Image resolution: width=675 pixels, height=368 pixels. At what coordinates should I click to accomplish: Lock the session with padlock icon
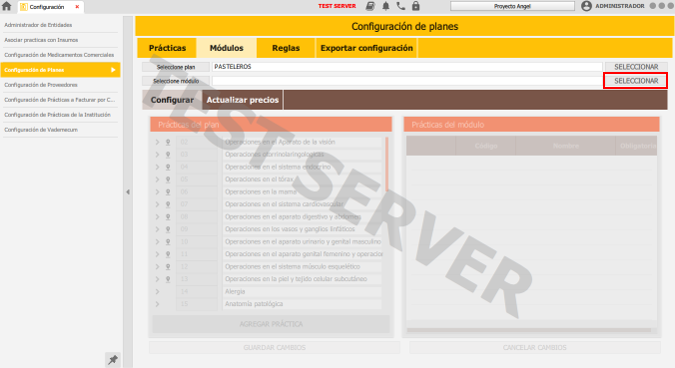click(x=416, y=6)
